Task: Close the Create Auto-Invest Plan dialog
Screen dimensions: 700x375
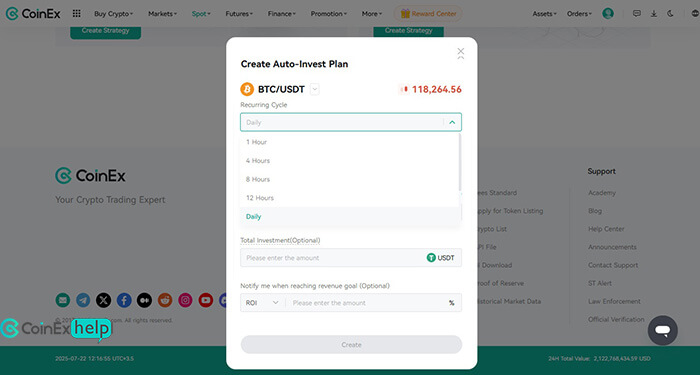Action: coord(461,52)
